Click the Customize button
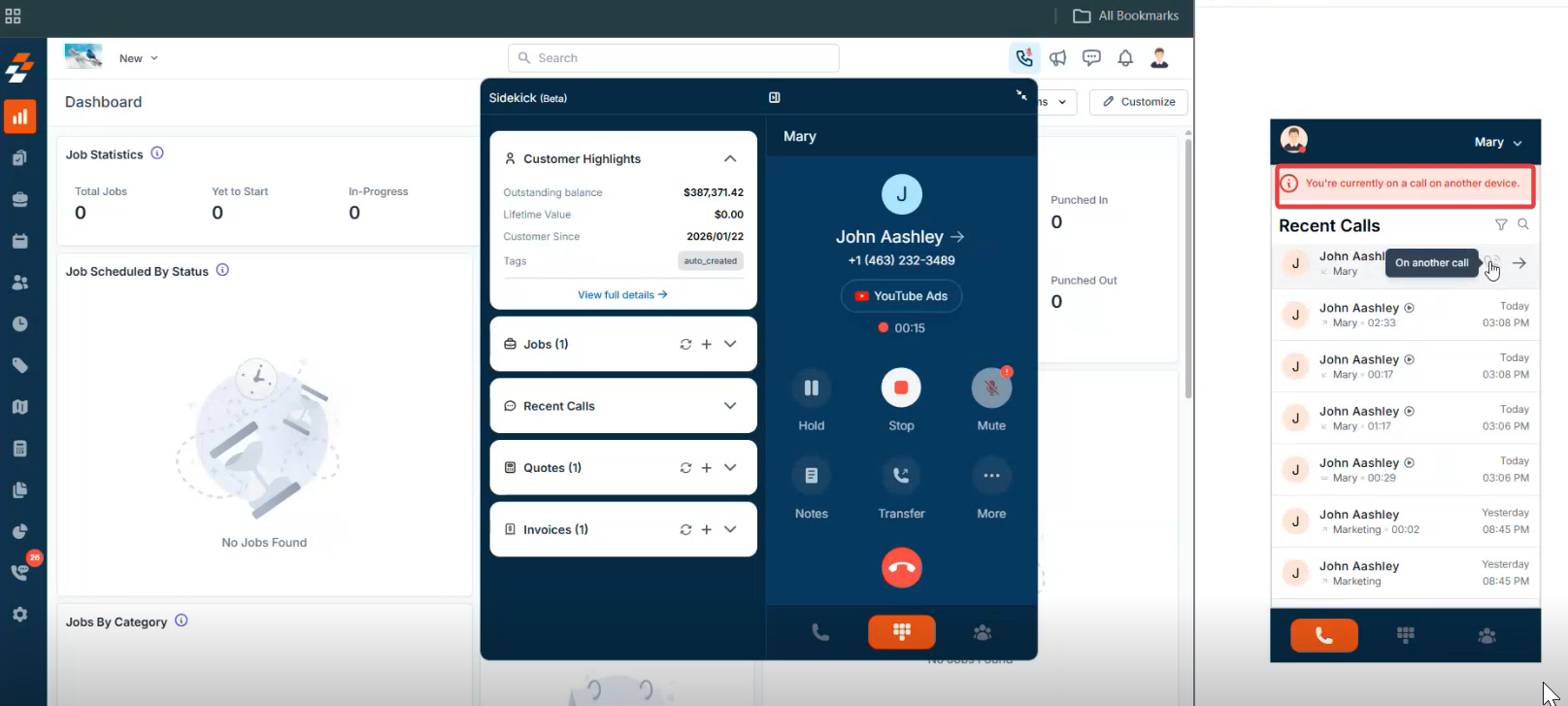Viewport: 1568px width, 706px height. [x=1139, y=102]
